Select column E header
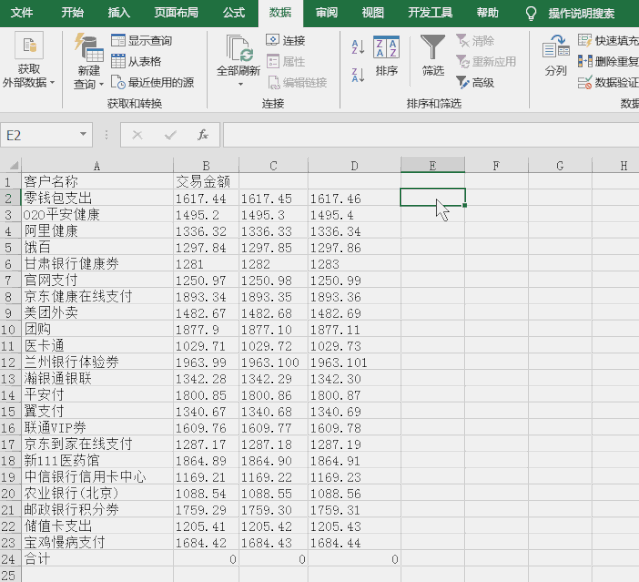Viewport: 639px width, 582px height. point(433,165)
